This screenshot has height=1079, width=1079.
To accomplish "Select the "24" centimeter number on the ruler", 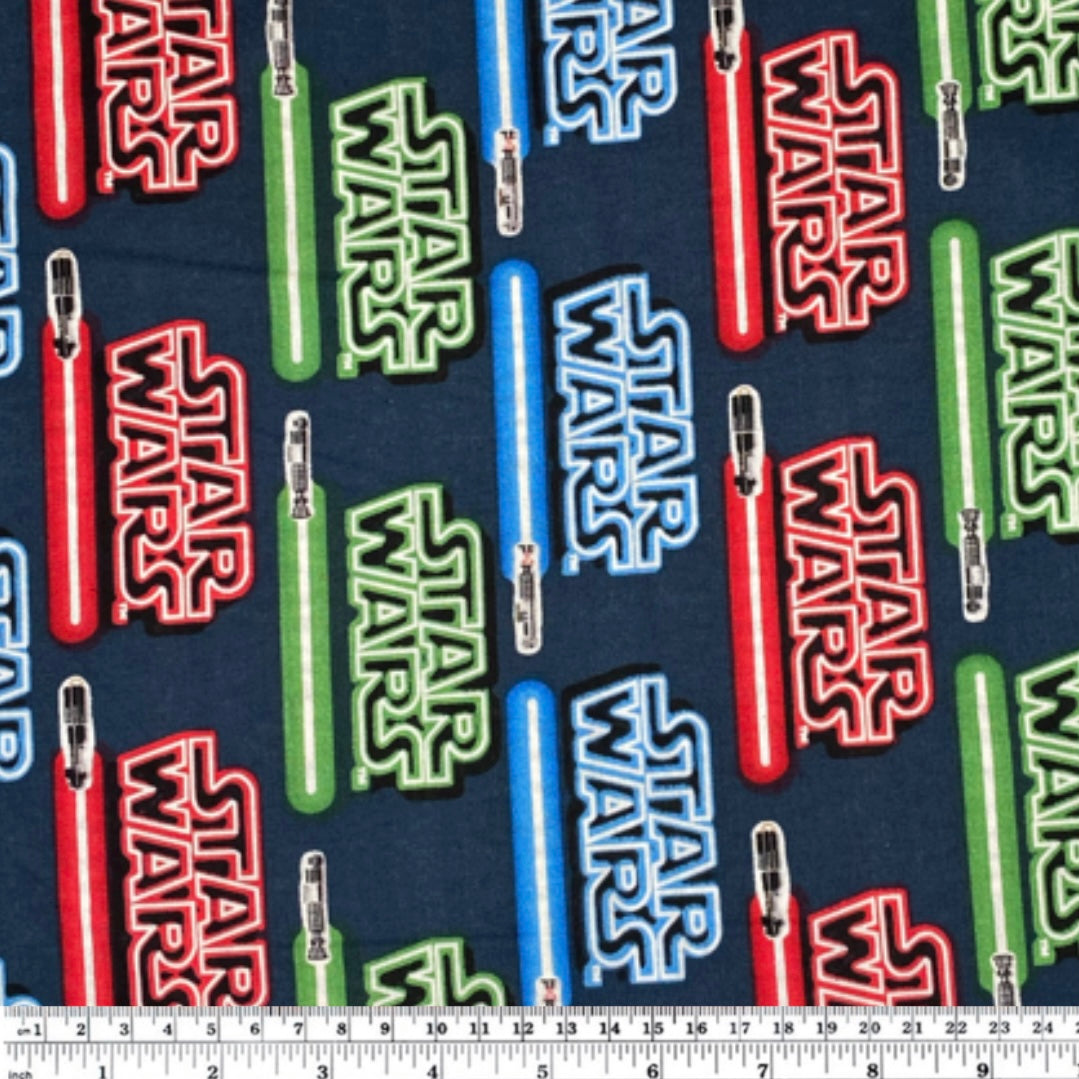I will click(1043, 1027).
